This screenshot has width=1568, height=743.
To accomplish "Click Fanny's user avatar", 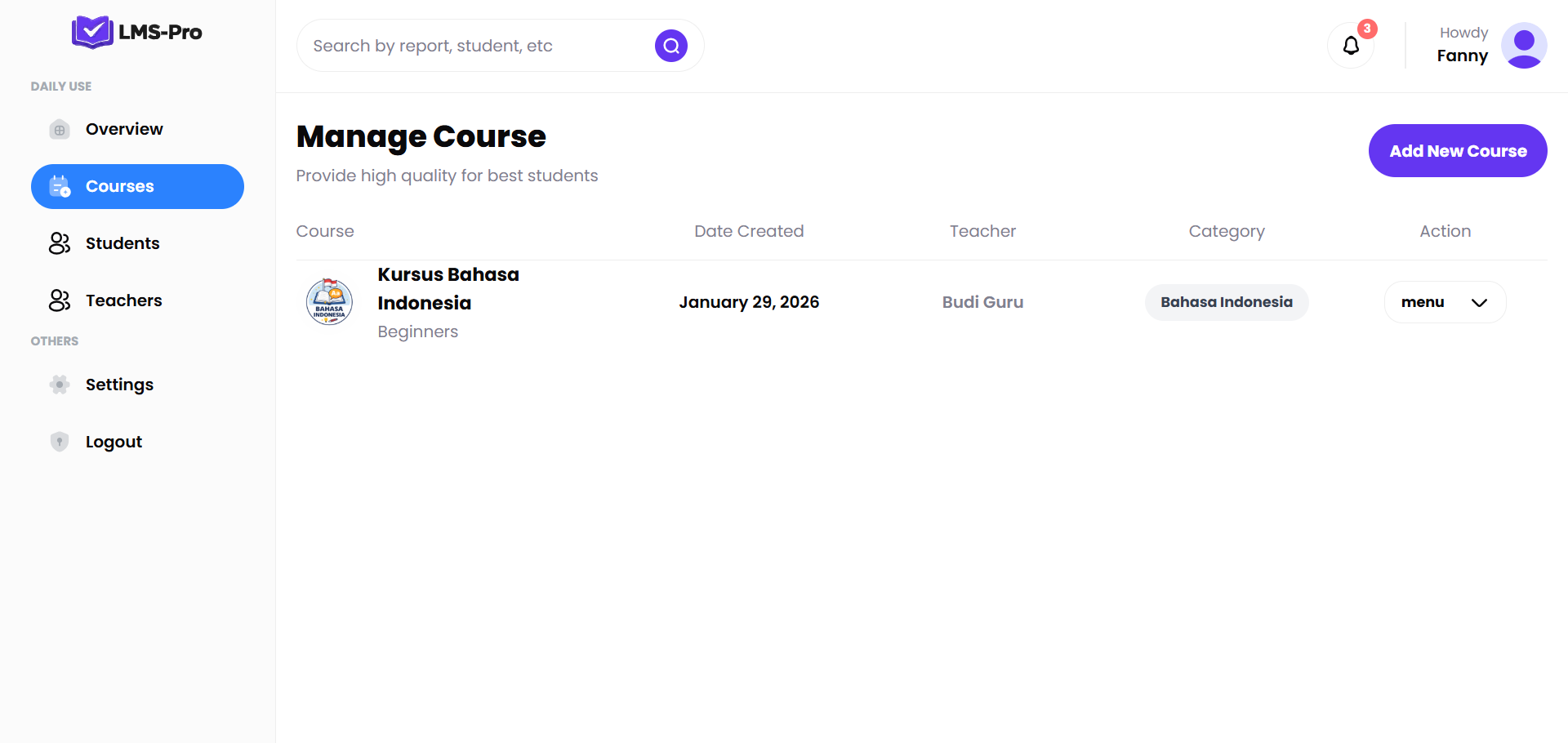I will tap(1524, 46).
